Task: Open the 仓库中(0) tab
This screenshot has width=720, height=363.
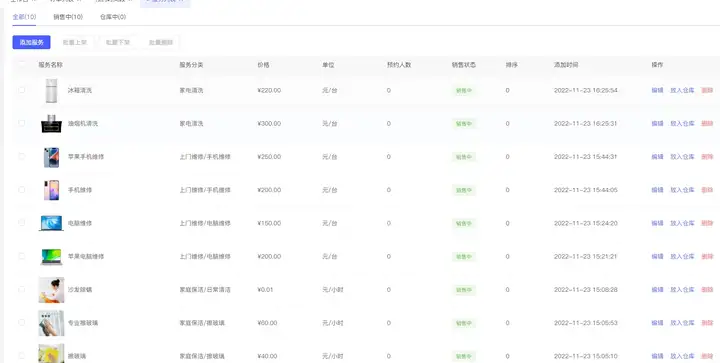Action: point(113,17)
